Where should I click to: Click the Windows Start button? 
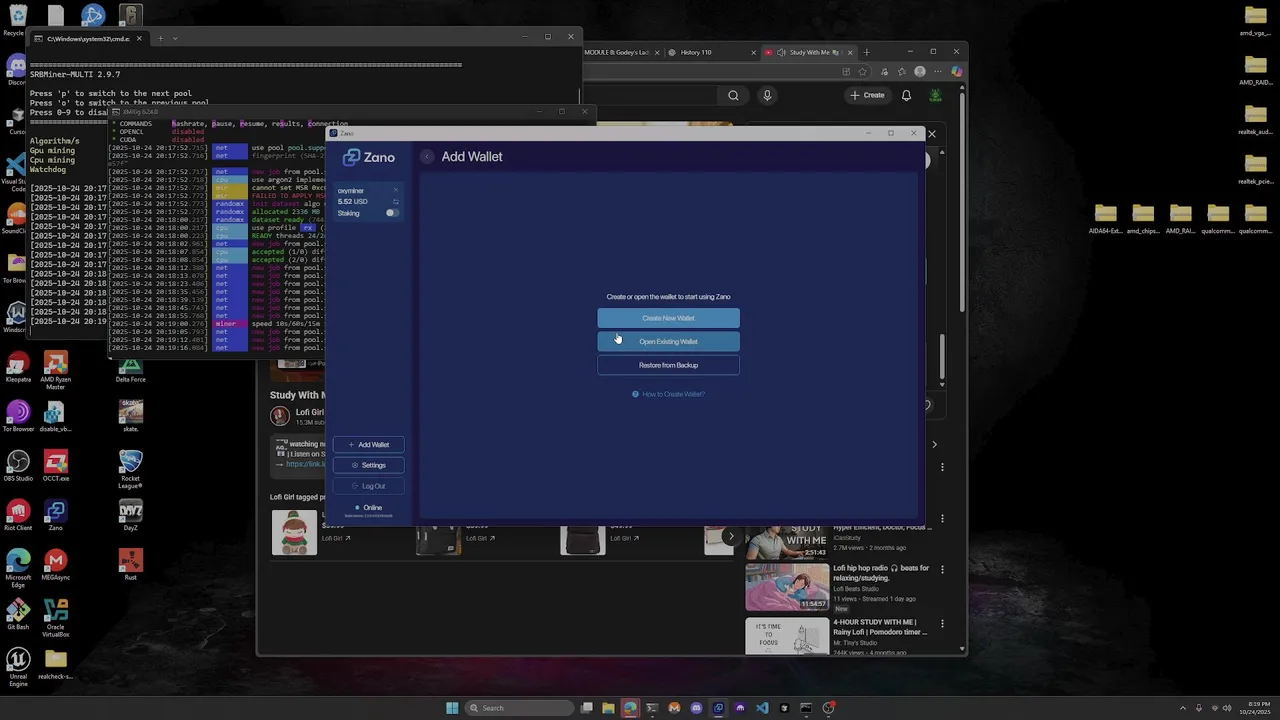(452, 708)
